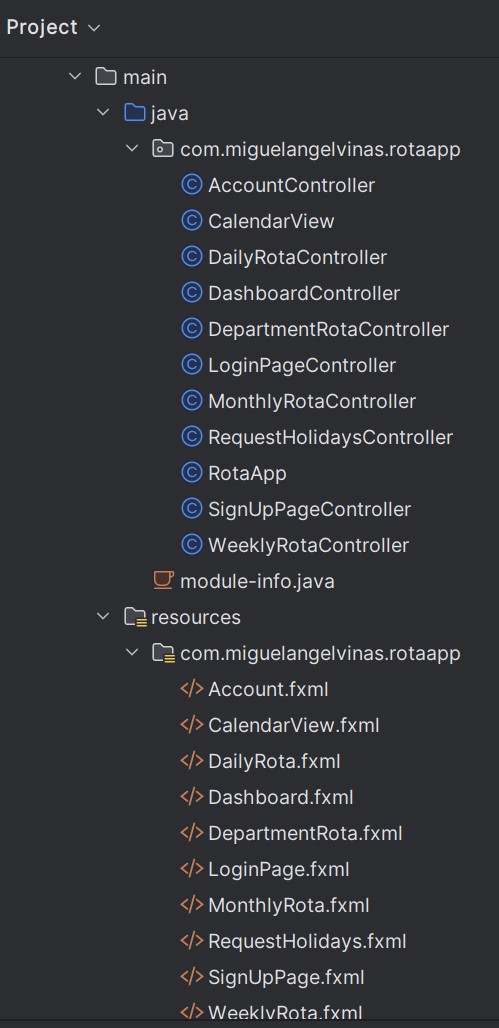Viewport: 499px width, 1028px height.
Task: Open WeeklyRotaController class
Action: [308, 545]
